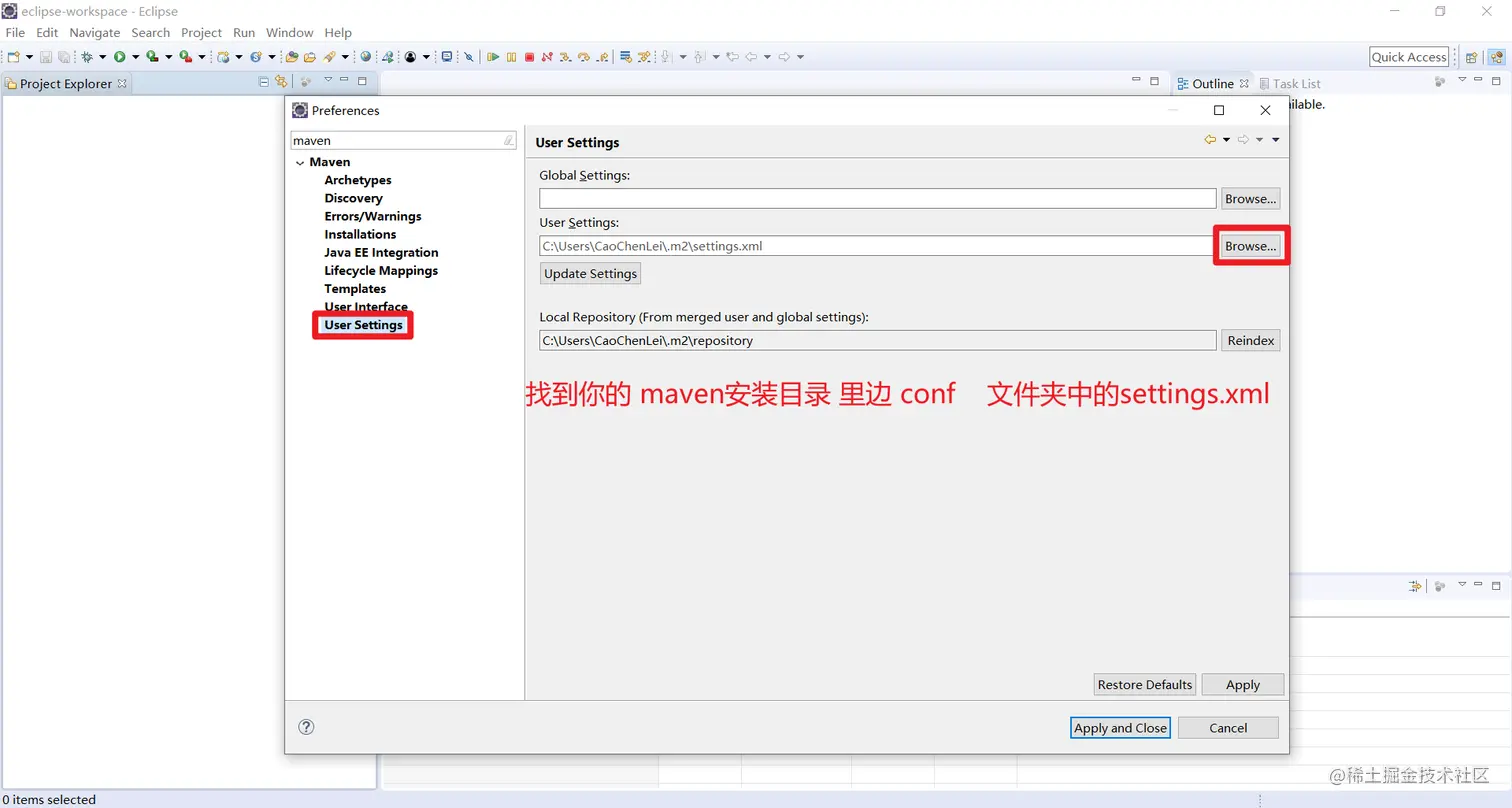
Task: Click the back navigation toolbar arrow
Action: [x=751, y=57]
